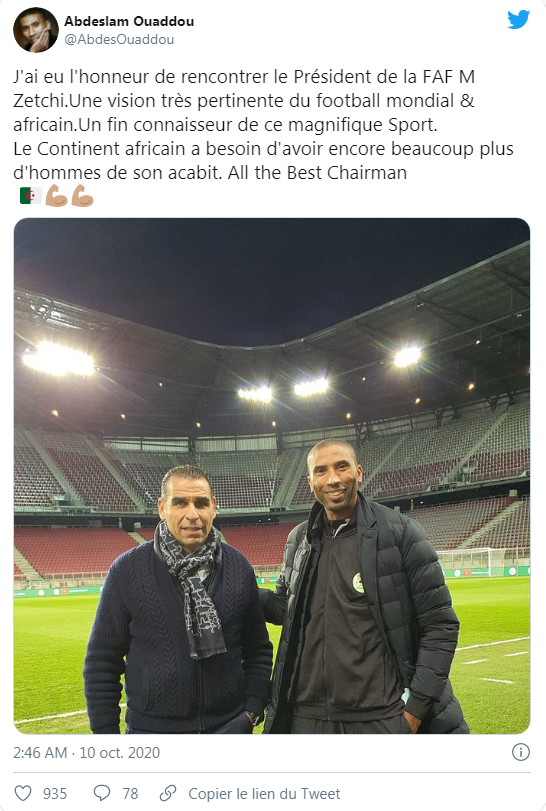Open Abdeslam Ouaddou's profile avatar

[36, 30]
